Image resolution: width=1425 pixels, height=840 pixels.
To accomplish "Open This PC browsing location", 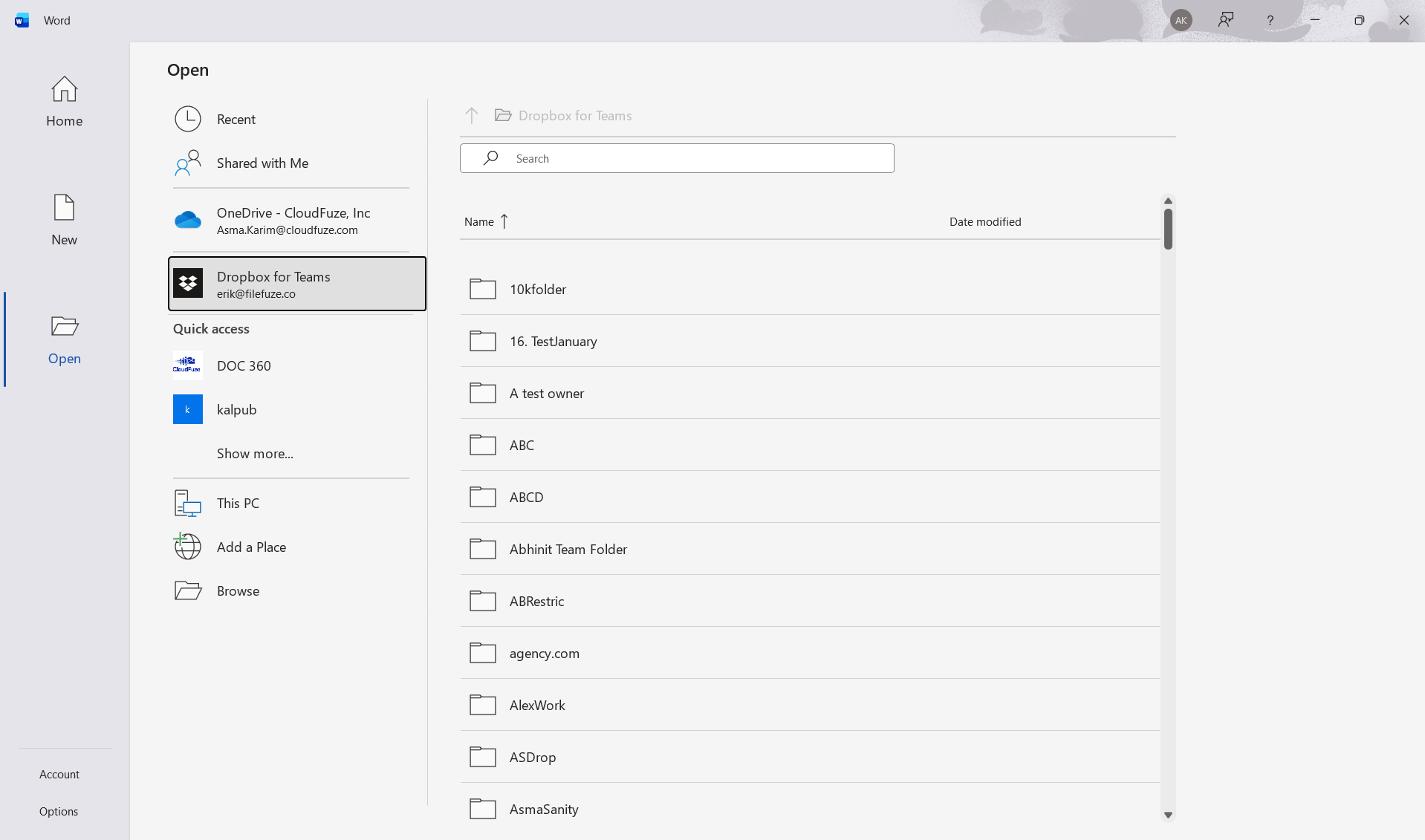I will click(x=238, y=502).
